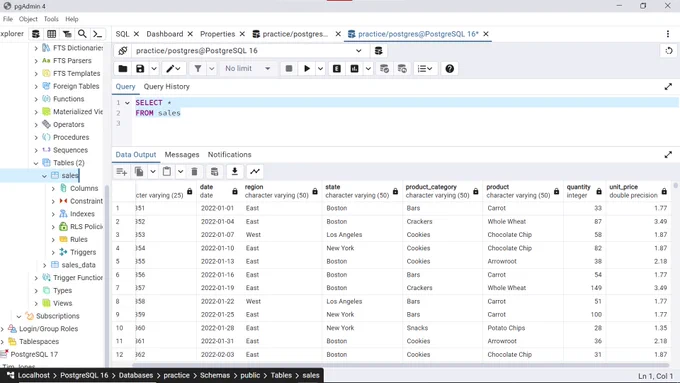Copy selected rows in data output
The image size is (680, 383).
[139, 172]
